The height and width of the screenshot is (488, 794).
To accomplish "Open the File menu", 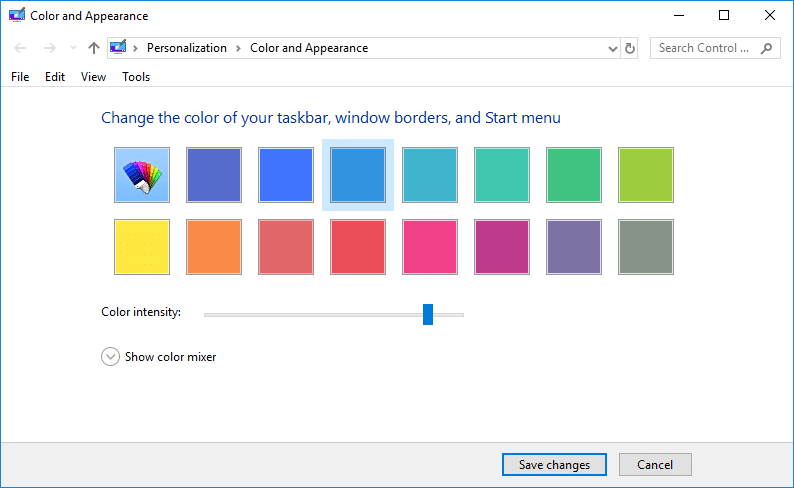I will tap(20, 77).
